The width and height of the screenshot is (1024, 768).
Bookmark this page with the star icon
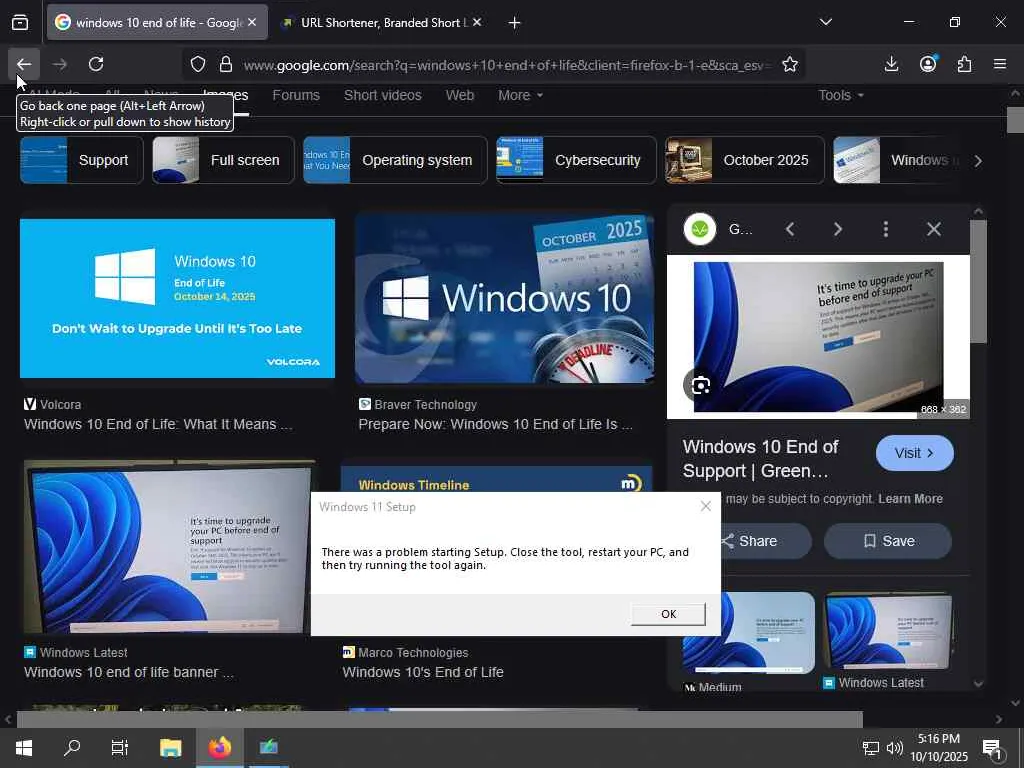click(x=790, y=64)
